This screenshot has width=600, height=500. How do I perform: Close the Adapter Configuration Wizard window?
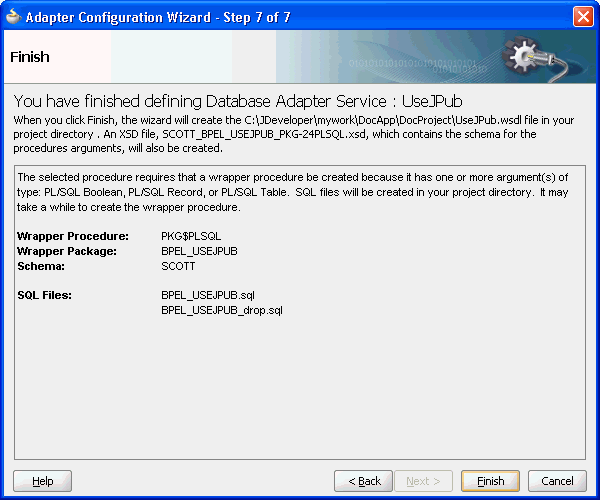(583, 17)
